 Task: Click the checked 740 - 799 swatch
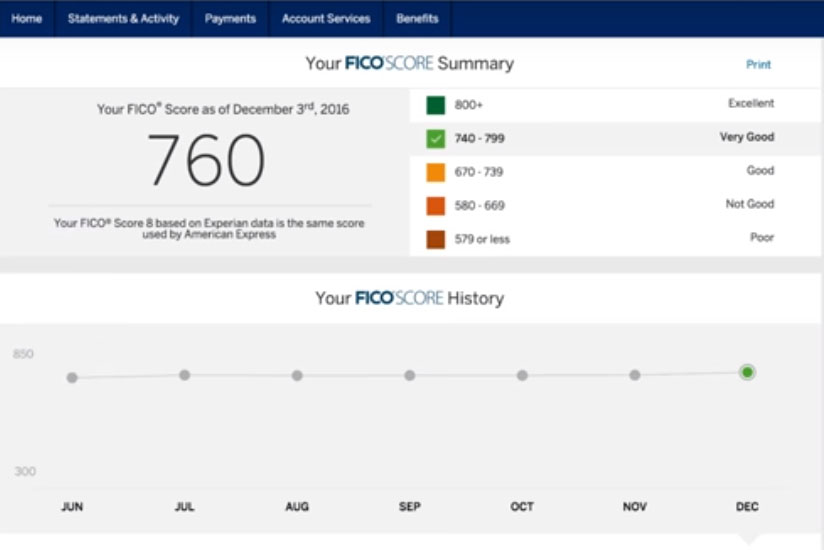pyautogui.click(x=436, y=139)
